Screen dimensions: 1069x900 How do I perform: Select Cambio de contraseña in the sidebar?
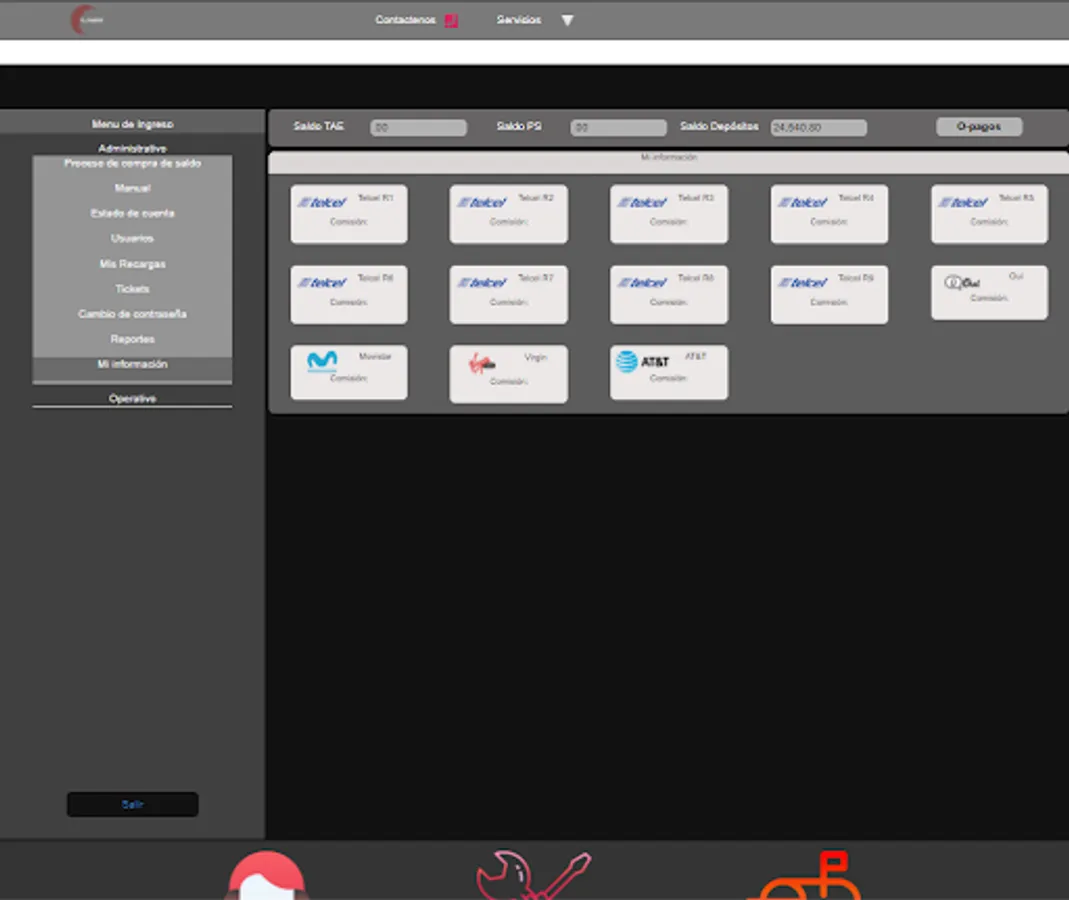[x=132, y=313]
